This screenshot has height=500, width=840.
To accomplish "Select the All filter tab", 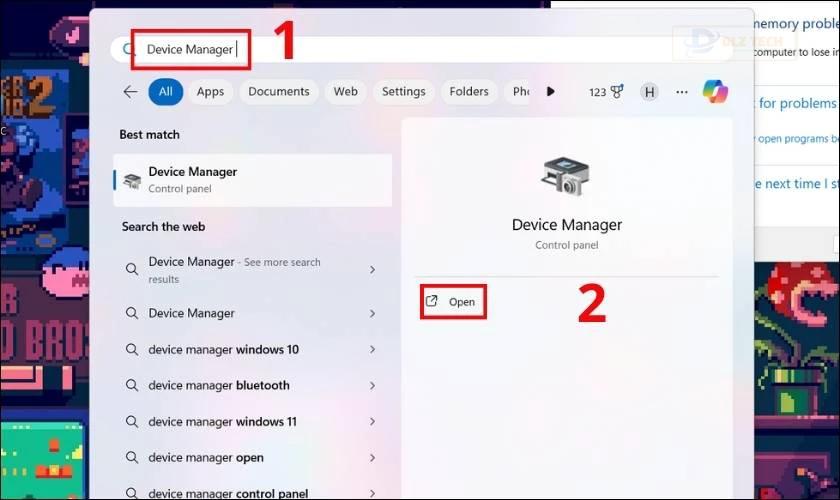I will pos(166,92).
